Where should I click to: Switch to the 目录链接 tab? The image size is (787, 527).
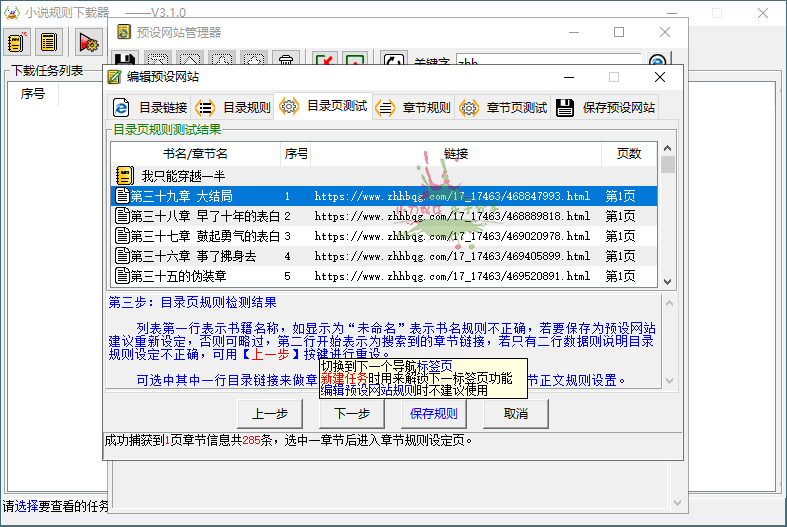coord(150,108)
